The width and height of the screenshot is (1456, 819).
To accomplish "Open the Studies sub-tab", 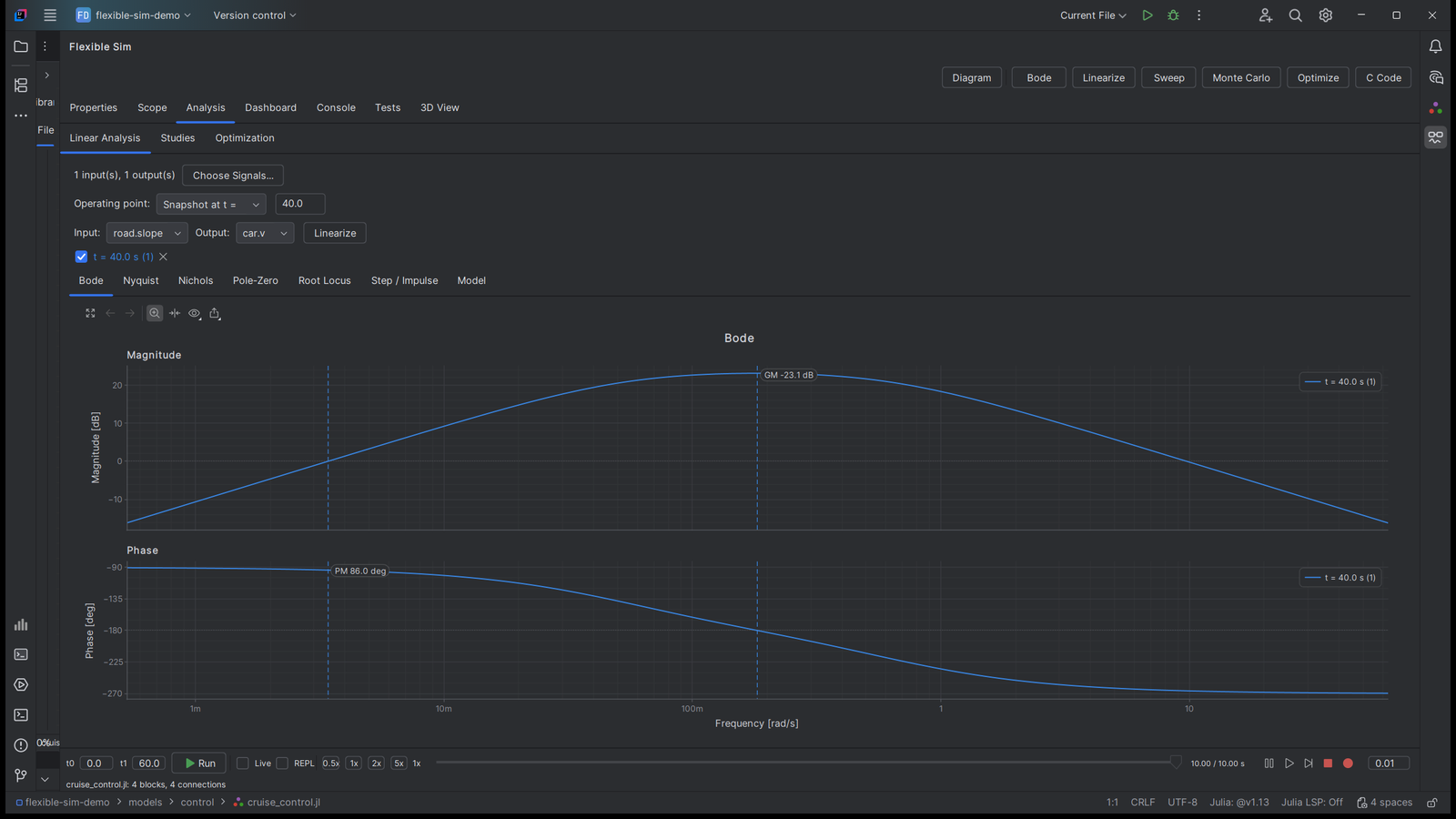I will pos(177,138).
